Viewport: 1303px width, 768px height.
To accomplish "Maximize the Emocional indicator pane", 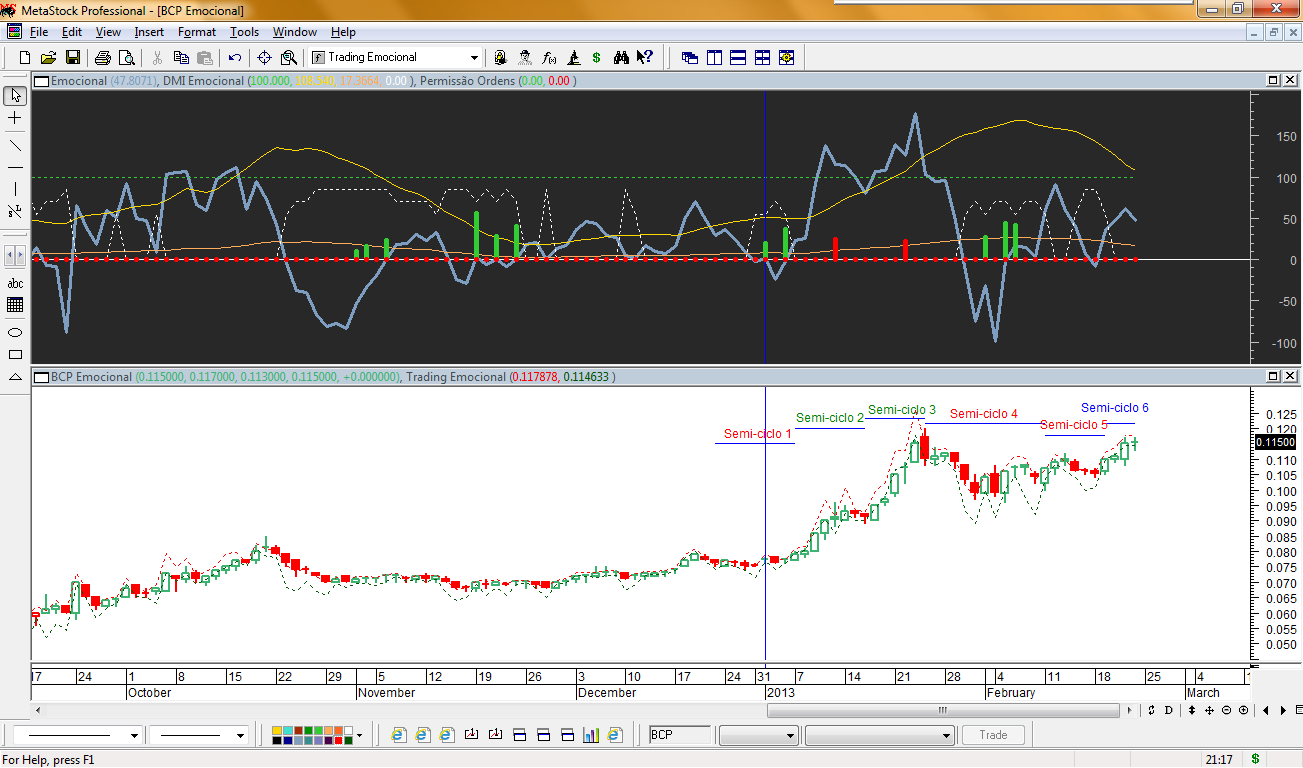I will (1273, 80).
